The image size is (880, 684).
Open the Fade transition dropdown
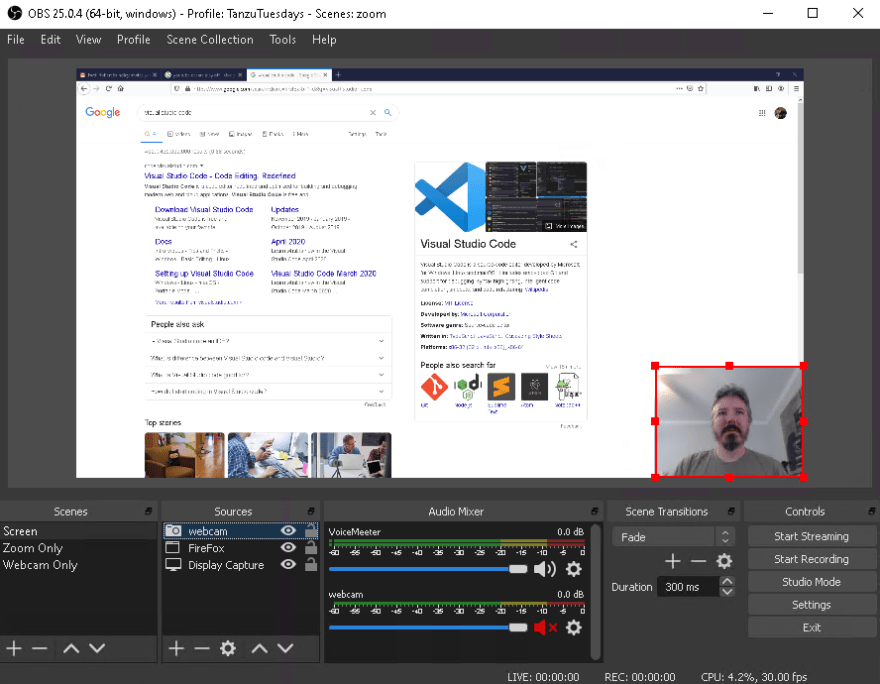(672, 537)
